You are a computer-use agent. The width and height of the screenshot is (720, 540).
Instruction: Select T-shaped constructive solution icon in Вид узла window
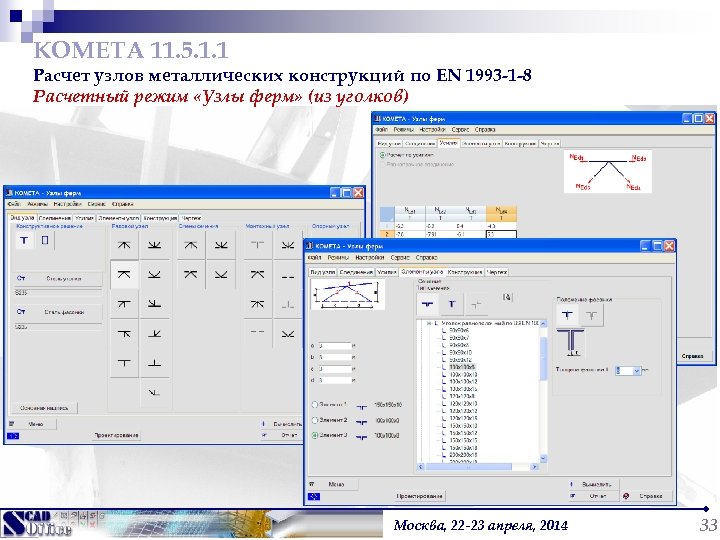pos(24,240)
